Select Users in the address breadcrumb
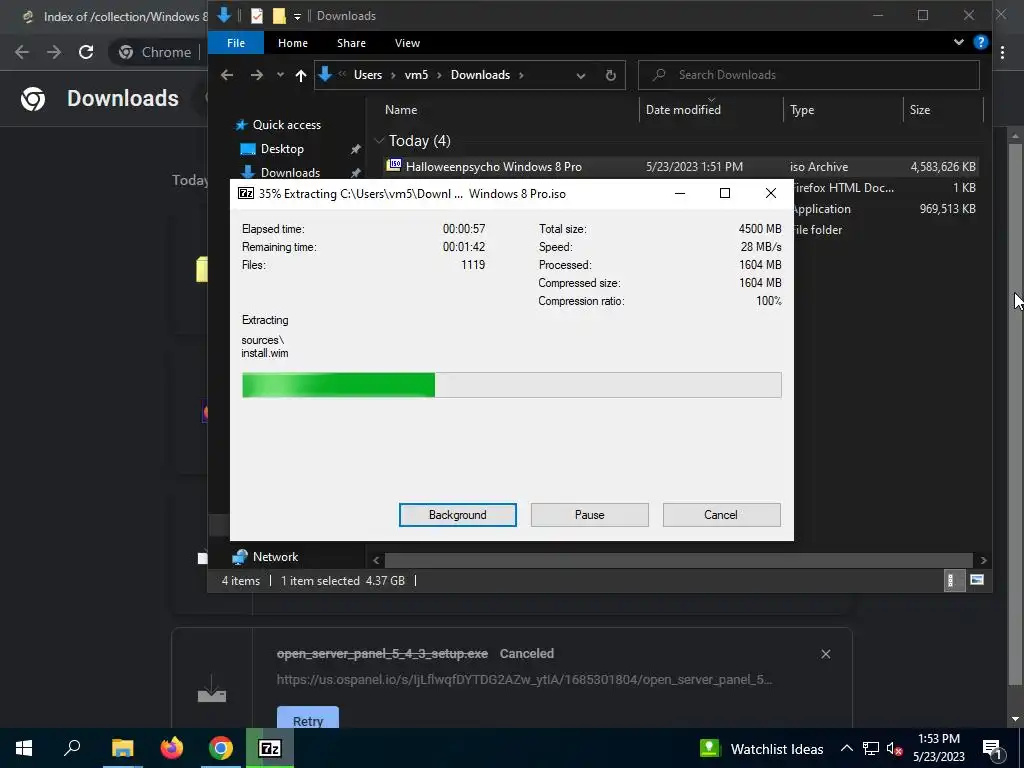 pyautogui.click(x=368, y=75)
